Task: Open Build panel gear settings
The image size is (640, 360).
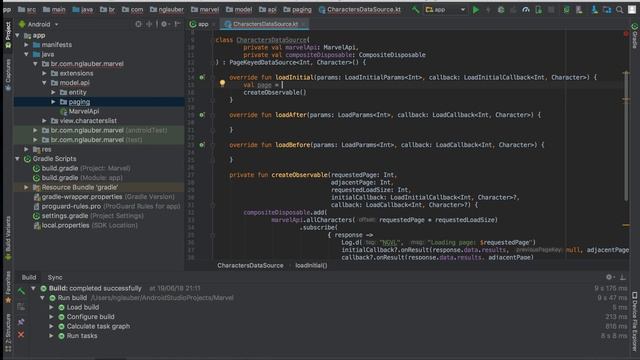Action: coord(609,277)
